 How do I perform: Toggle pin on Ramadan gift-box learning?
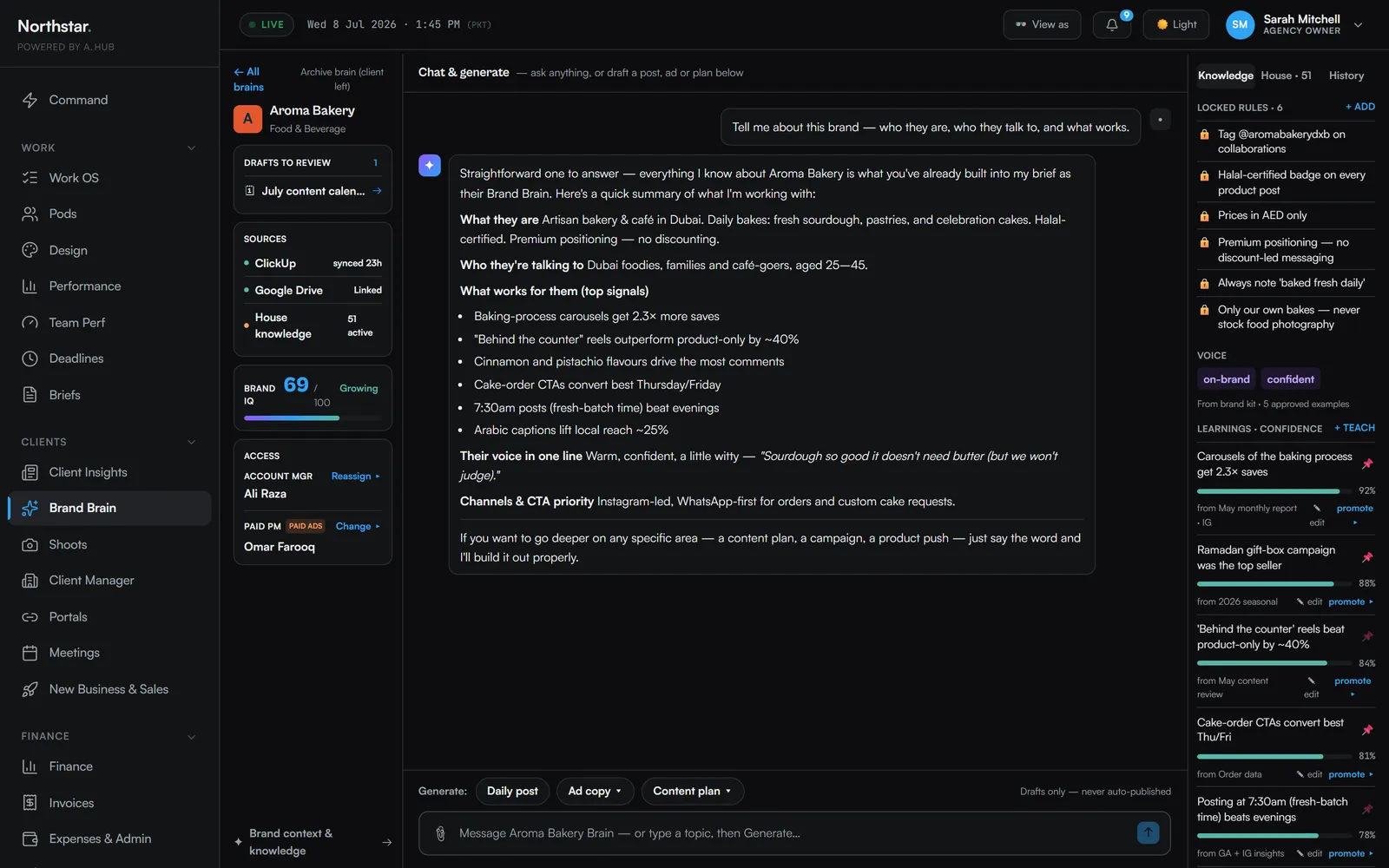click(x=1367, y=557)
